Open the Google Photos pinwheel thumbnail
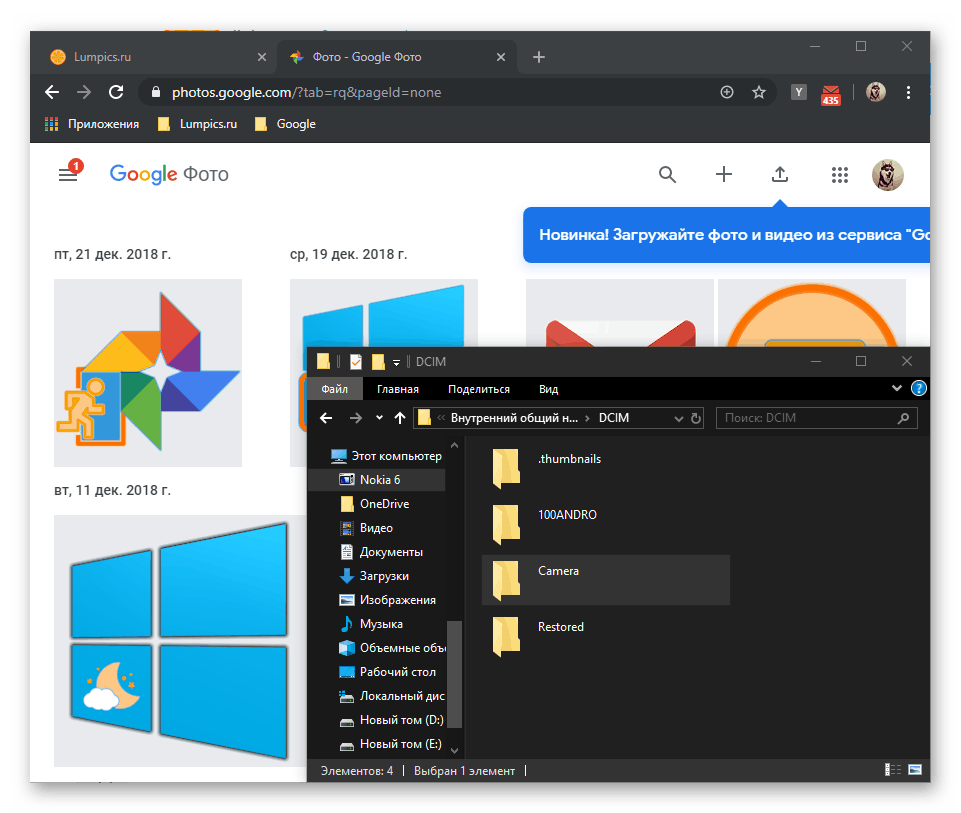The width and height of the screenshot is (961, 813). coord(148,373)
